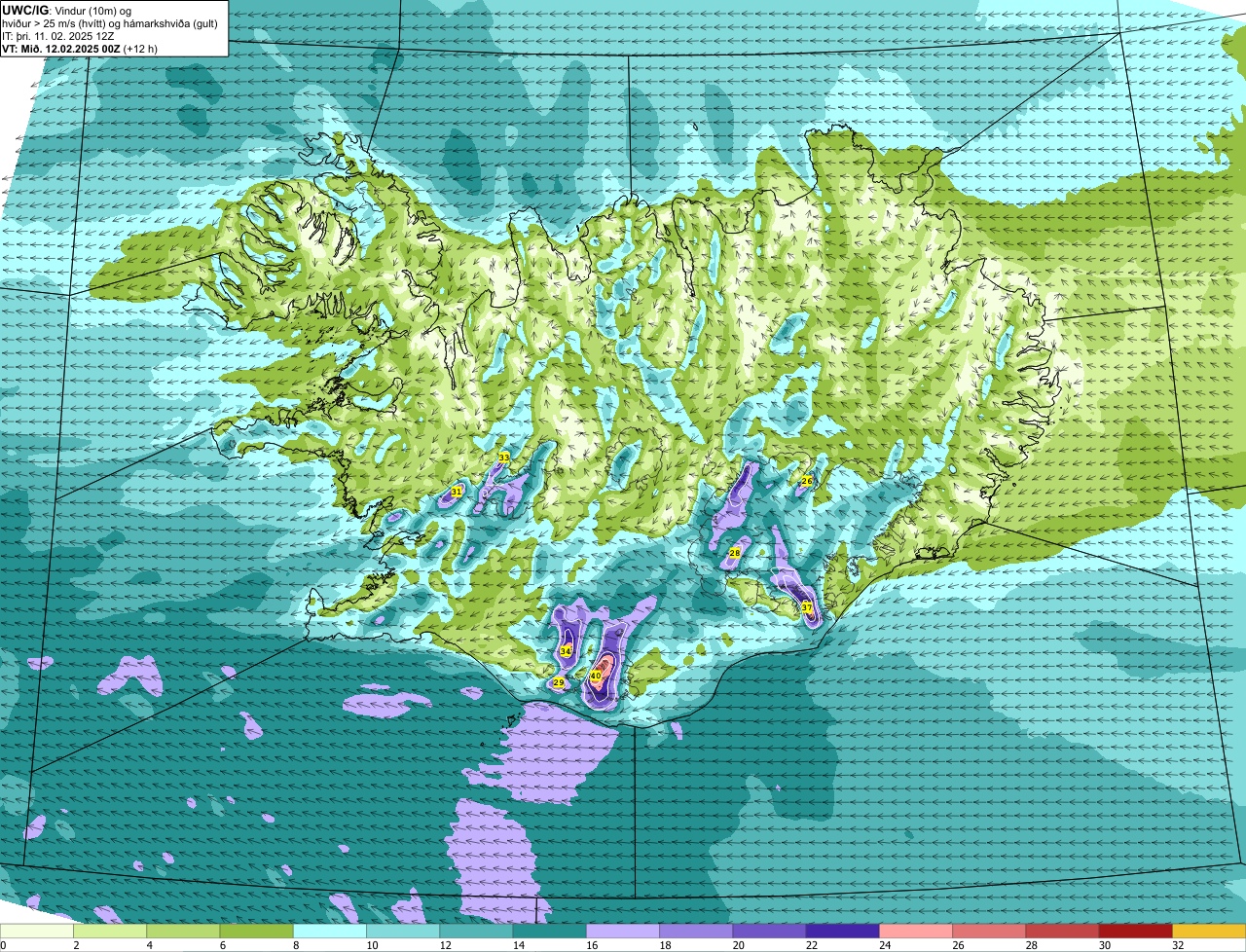Click the yellow gust label 31

456,493
